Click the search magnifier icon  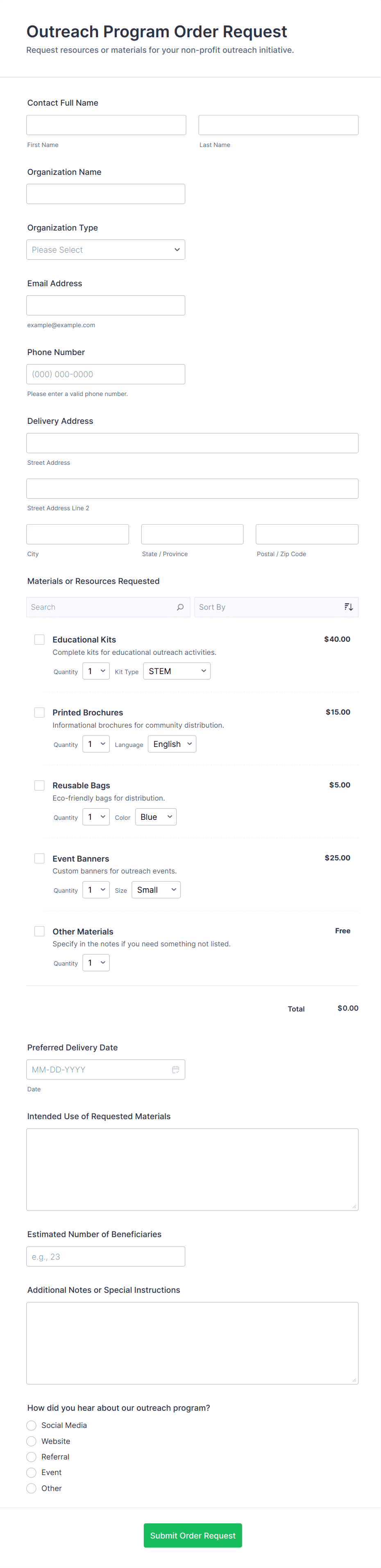180,607
